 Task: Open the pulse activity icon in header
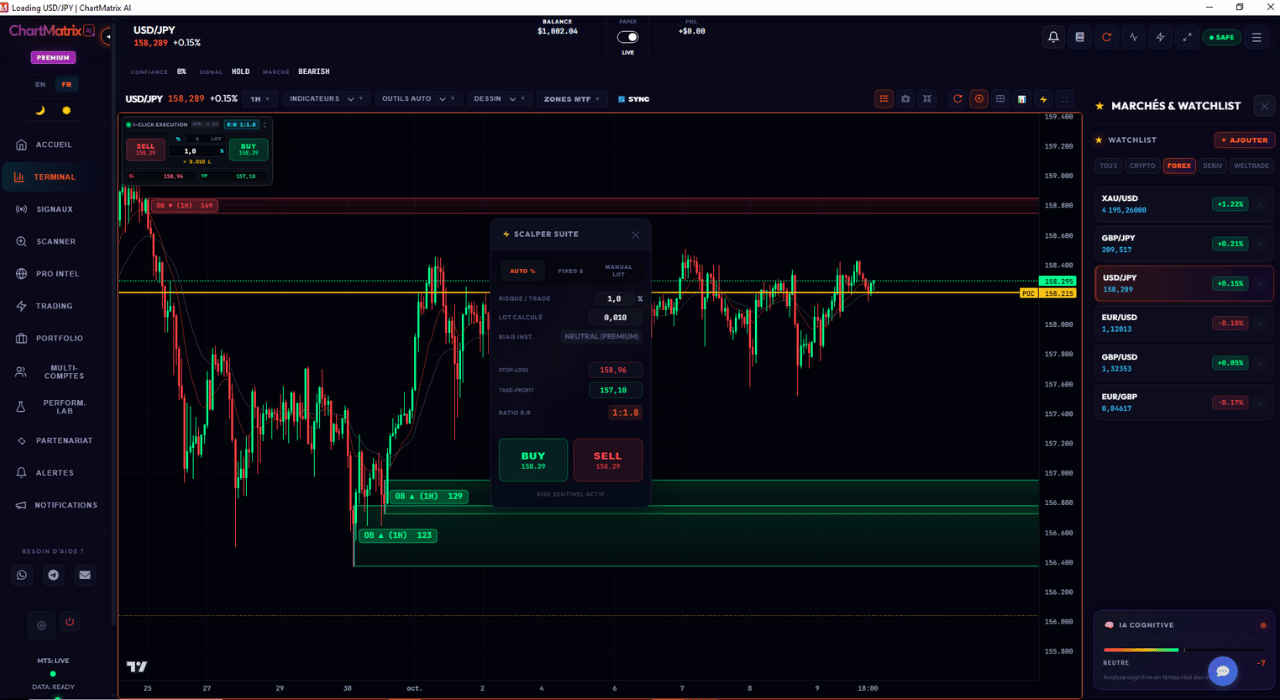(1134, 37)
